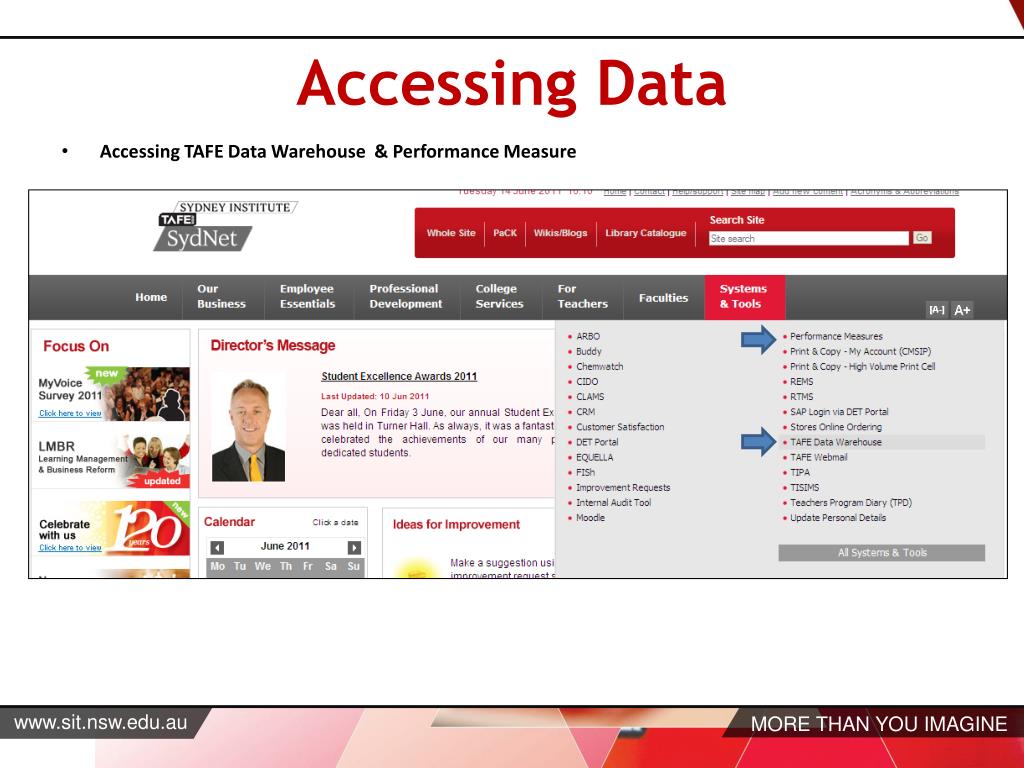
Task: Open Print & Copy - My Account (CMSIP)
Action: point(860,351)
